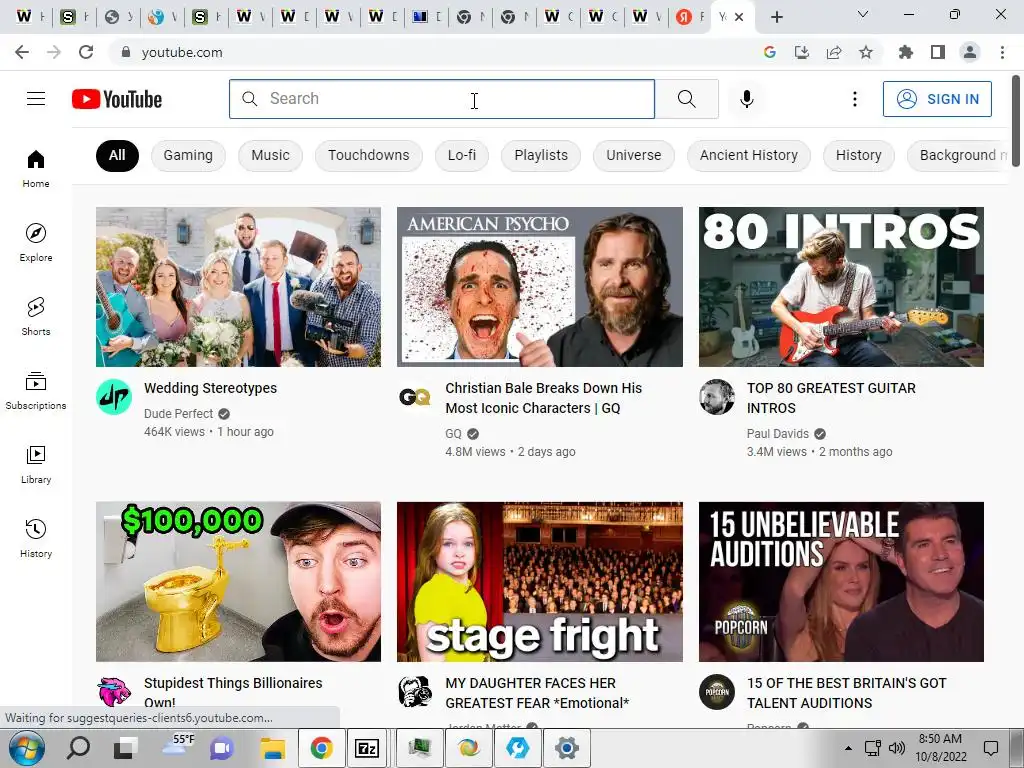The width and height of the screenshot is (1024, 768).
Task: Open Subscriptions in sidebar
Action: (x=36, y=390)
